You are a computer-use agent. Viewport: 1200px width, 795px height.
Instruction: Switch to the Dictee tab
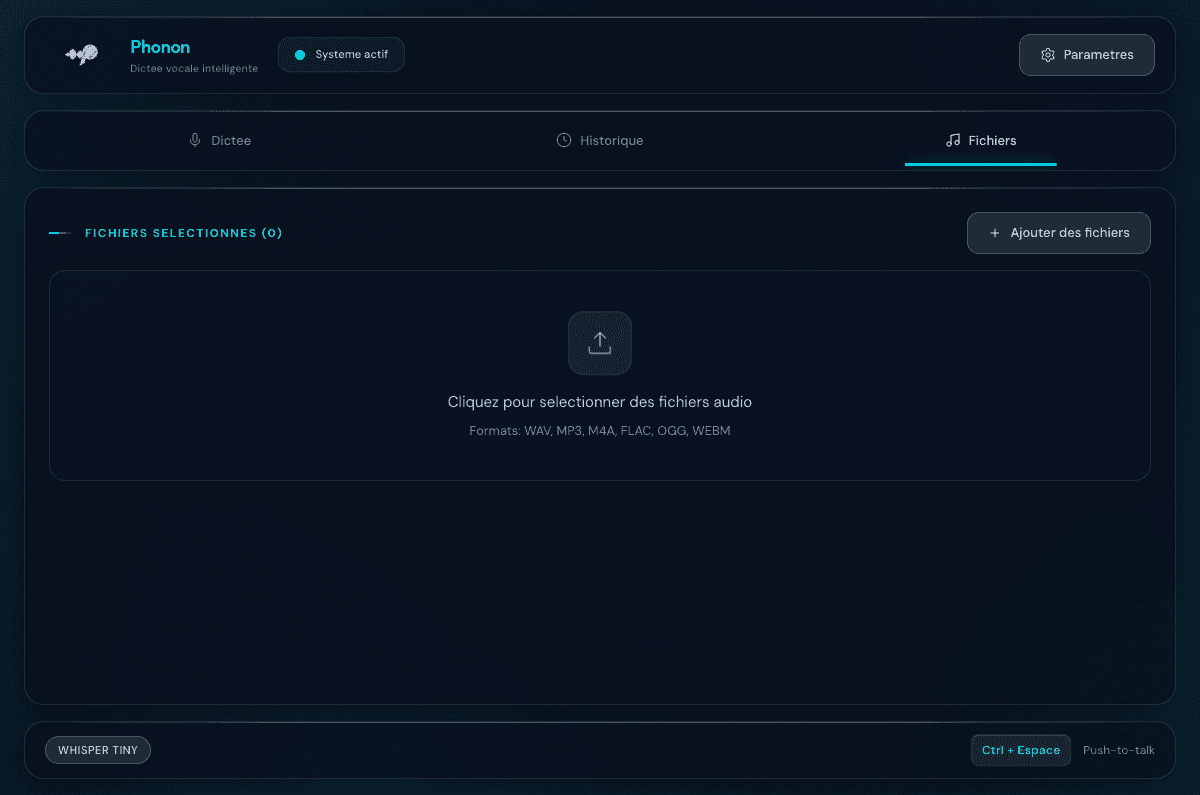point(219,140)
